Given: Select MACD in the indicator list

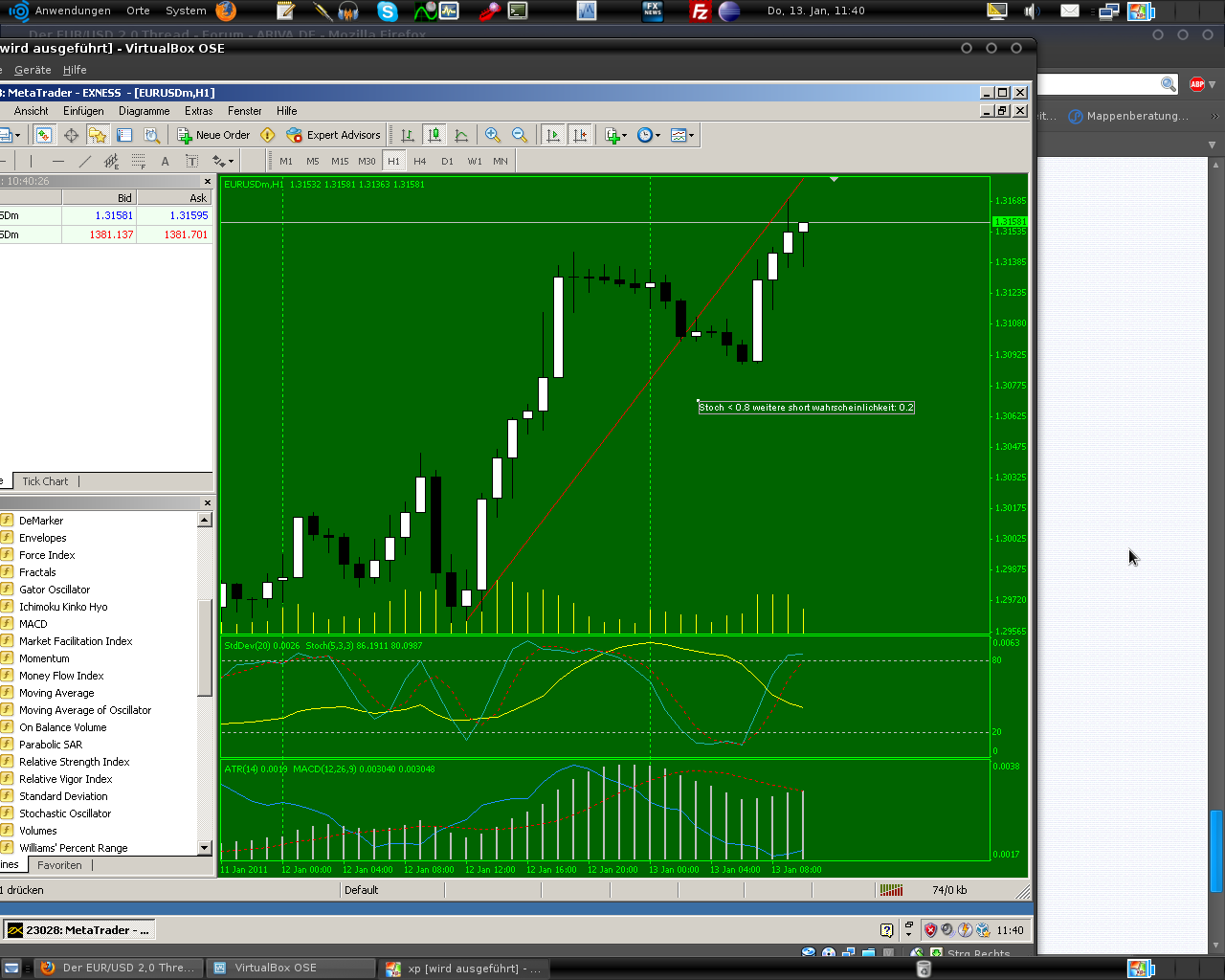Looking at the screenshot, I should (33, 623).
